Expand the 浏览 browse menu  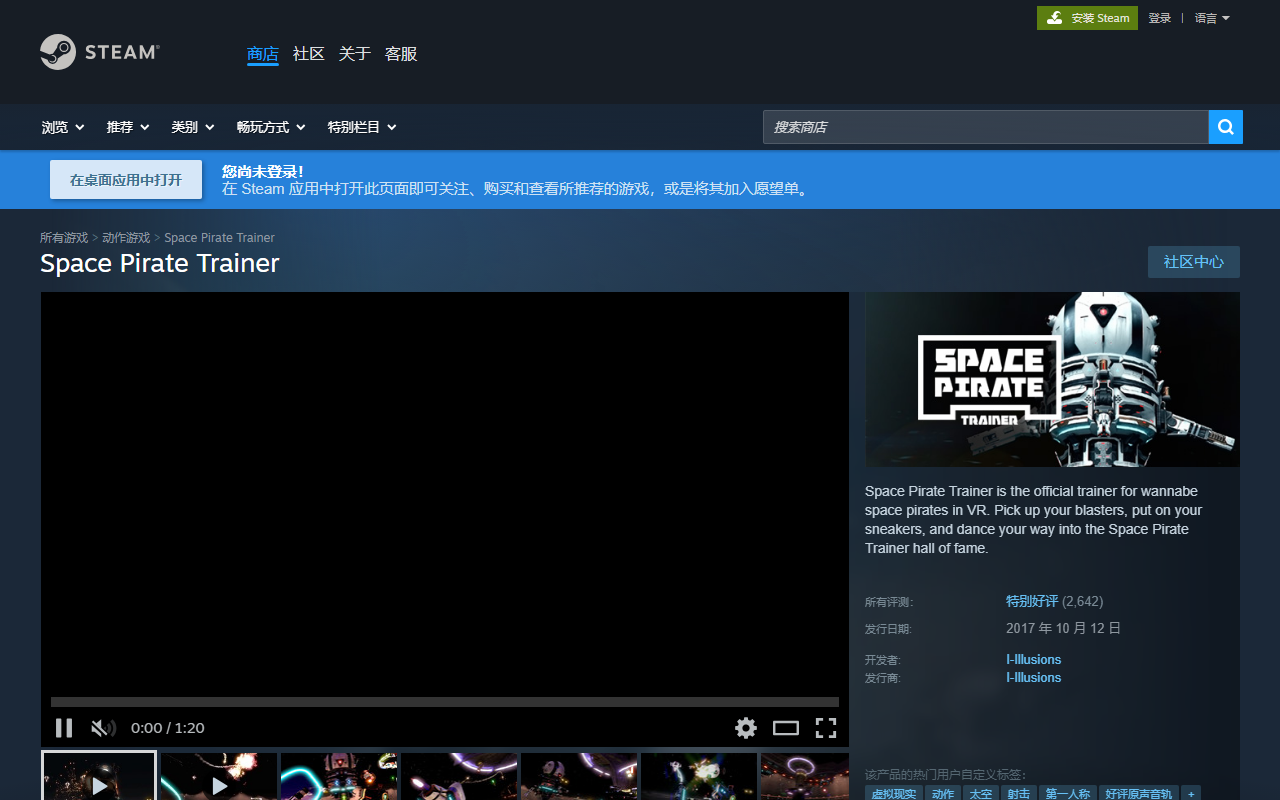pyautogui.click(x=63, y=127)
